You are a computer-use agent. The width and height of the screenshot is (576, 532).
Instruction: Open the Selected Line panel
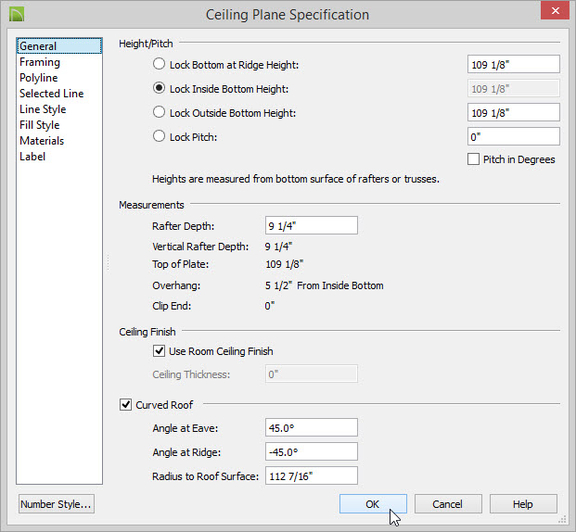point(51,94)
